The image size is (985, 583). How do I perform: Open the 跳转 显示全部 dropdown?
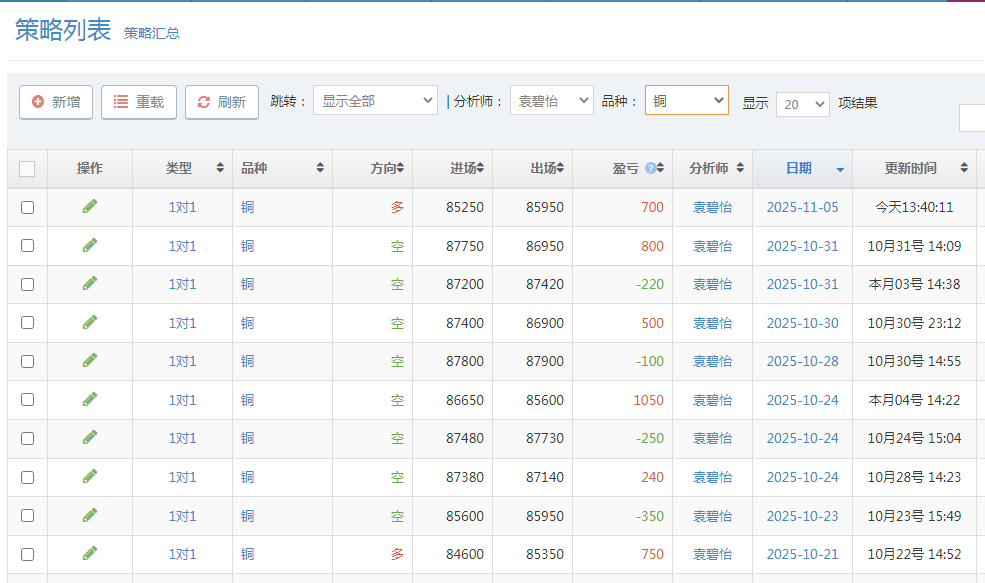[375, 101]
